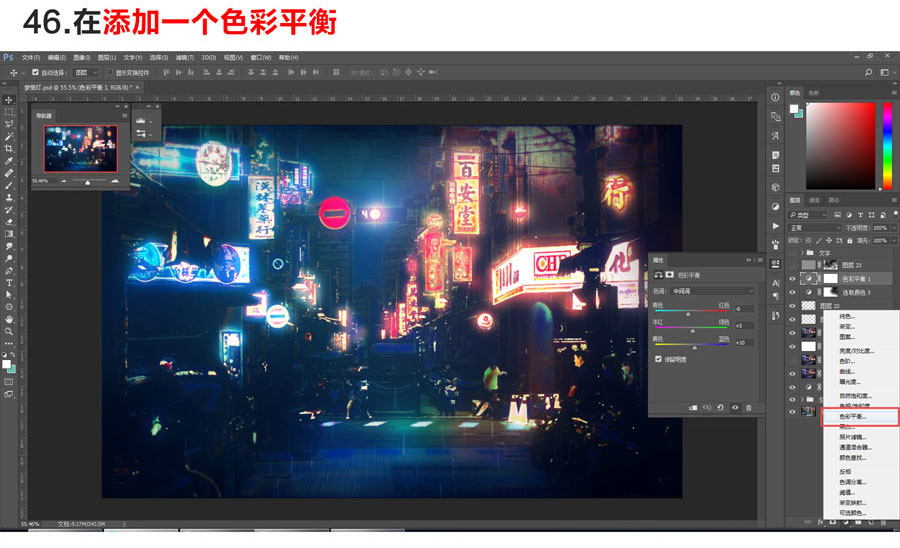Hide the 选取颜色 3 layer
The image size is (900, 548).
click(793, 293)
